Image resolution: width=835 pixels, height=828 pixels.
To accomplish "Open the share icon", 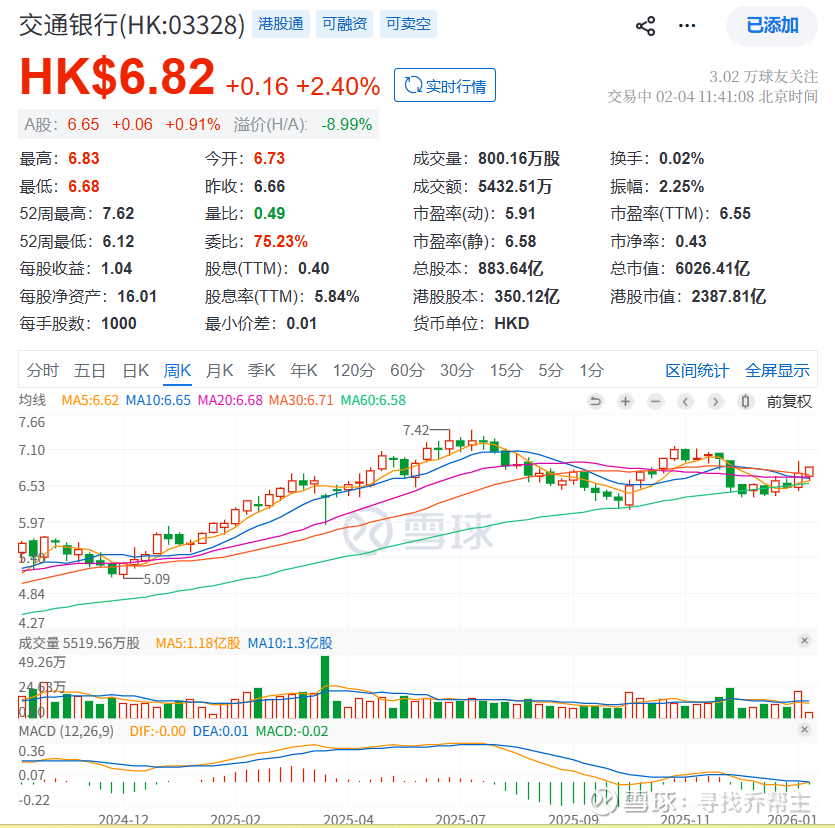I will coord(645,26).
